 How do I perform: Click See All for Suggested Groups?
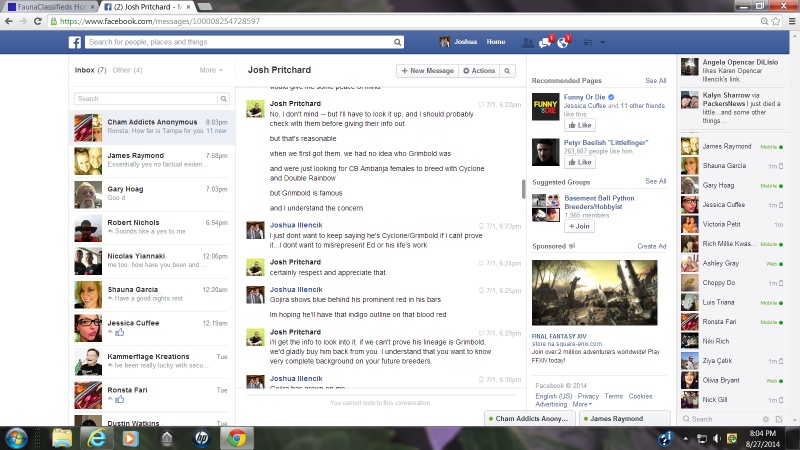pos(656,181)
